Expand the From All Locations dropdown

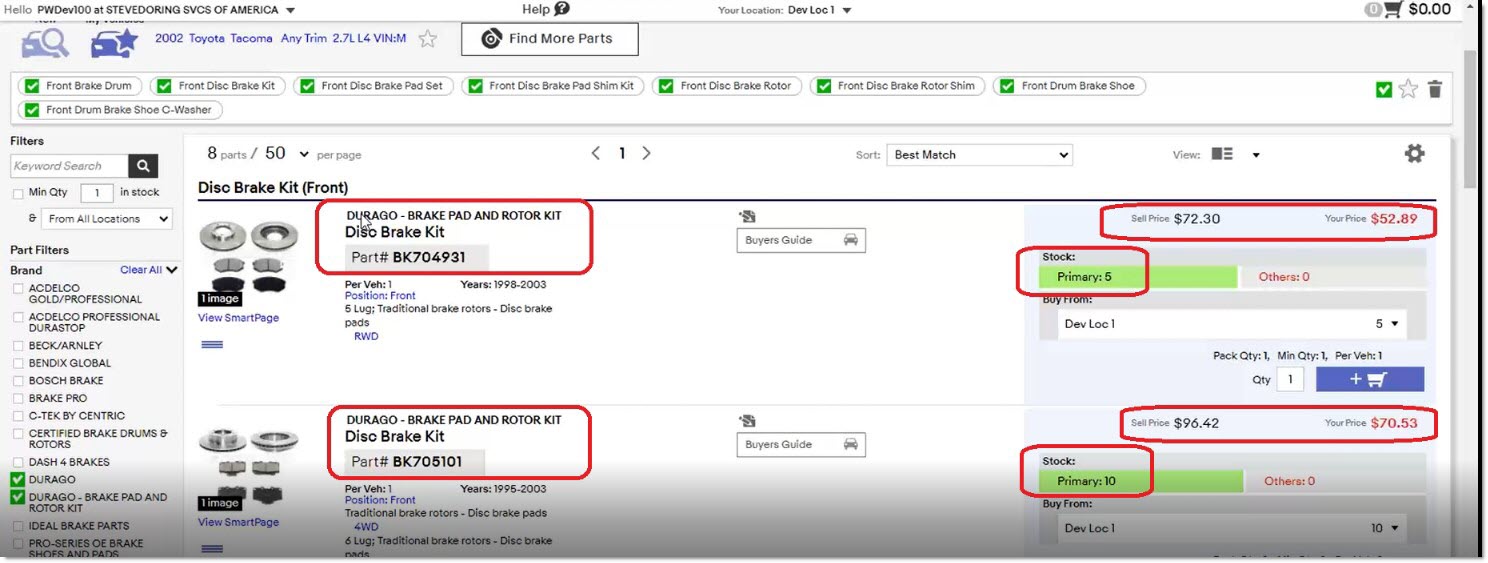point(108,219)
